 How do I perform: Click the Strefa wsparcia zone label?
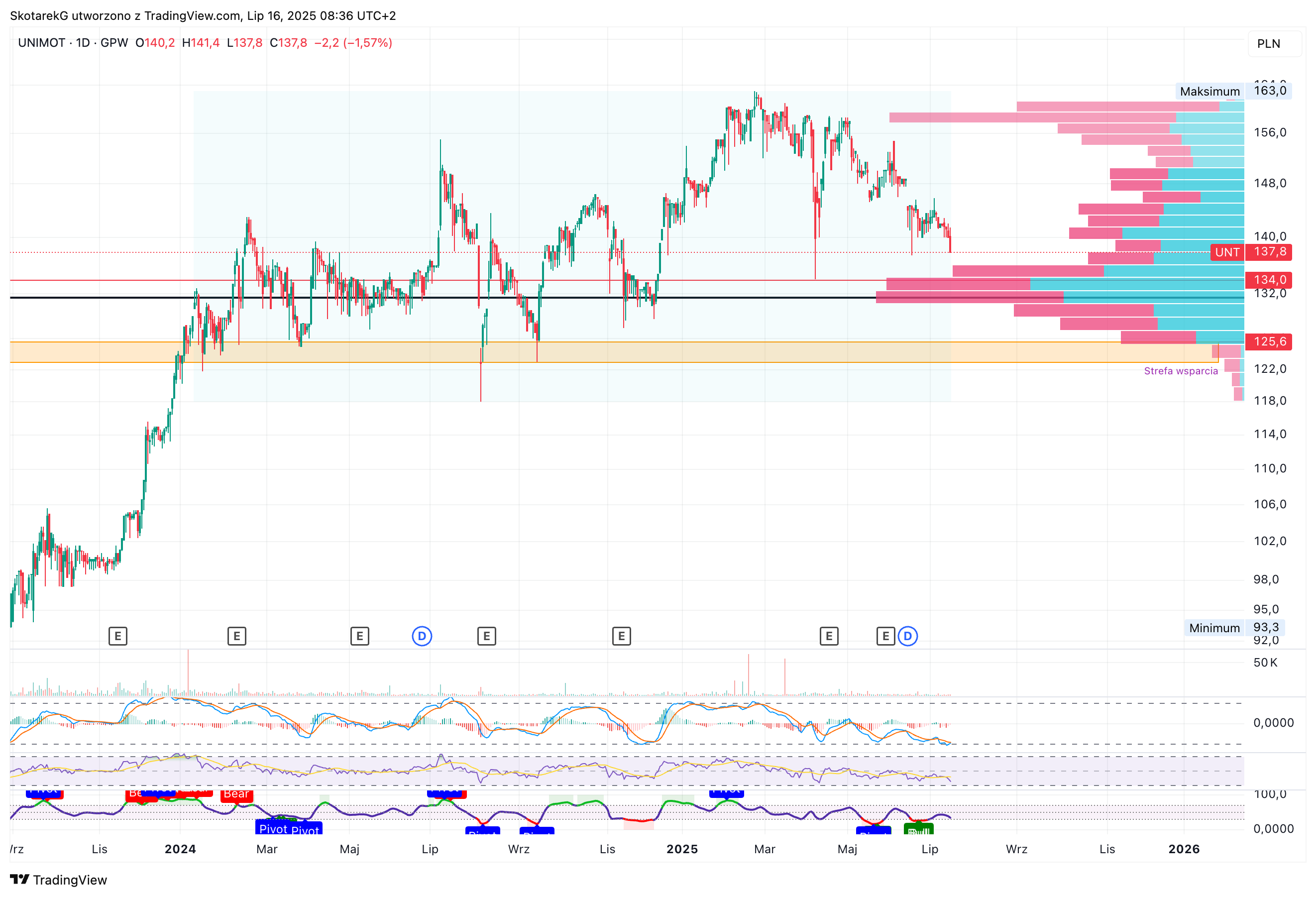[1181, 371]
